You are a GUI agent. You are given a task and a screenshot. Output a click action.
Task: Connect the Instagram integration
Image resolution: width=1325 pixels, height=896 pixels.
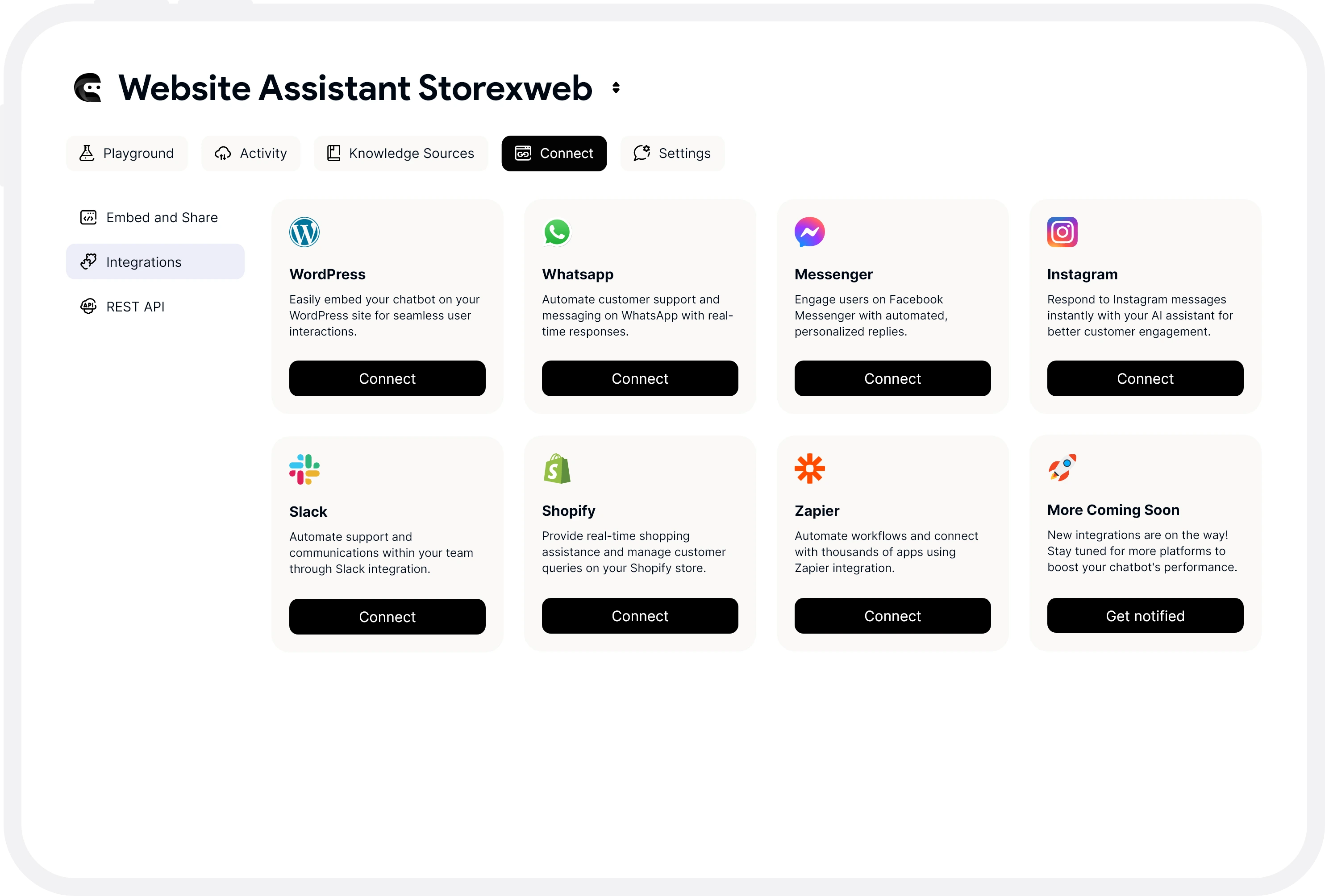pyautogui.click(x=1145, y=378)
